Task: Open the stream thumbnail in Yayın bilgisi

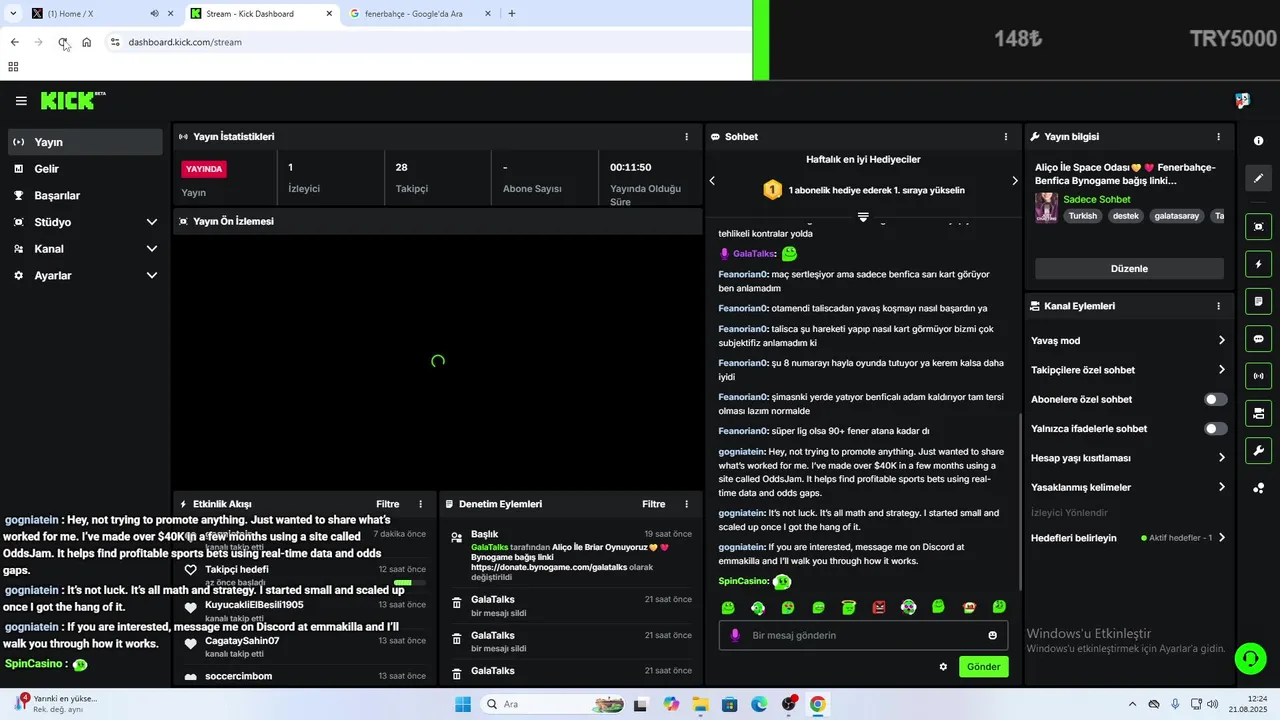Action: 1046,207
